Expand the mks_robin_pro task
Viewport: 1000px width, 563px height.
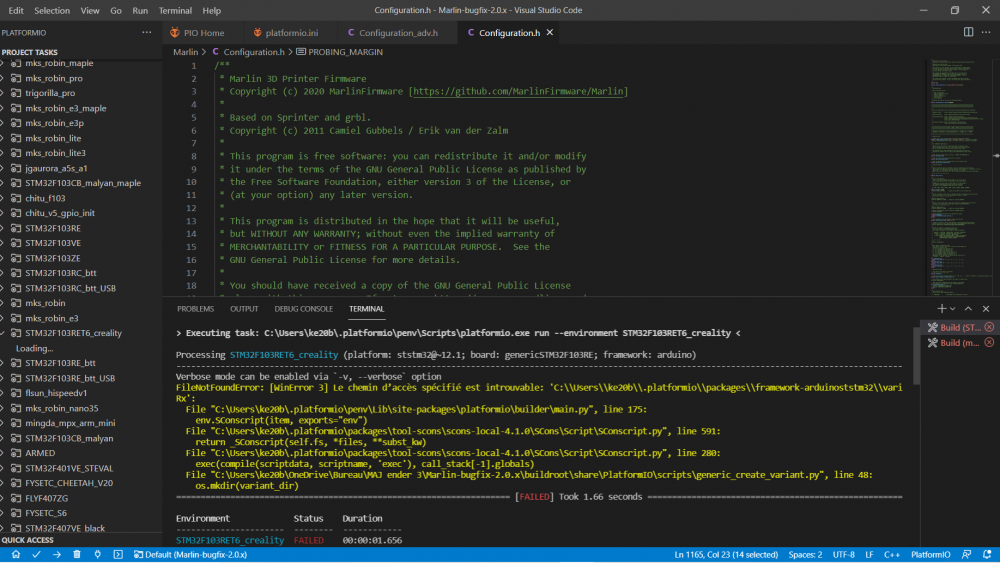(x=3, y=78)
